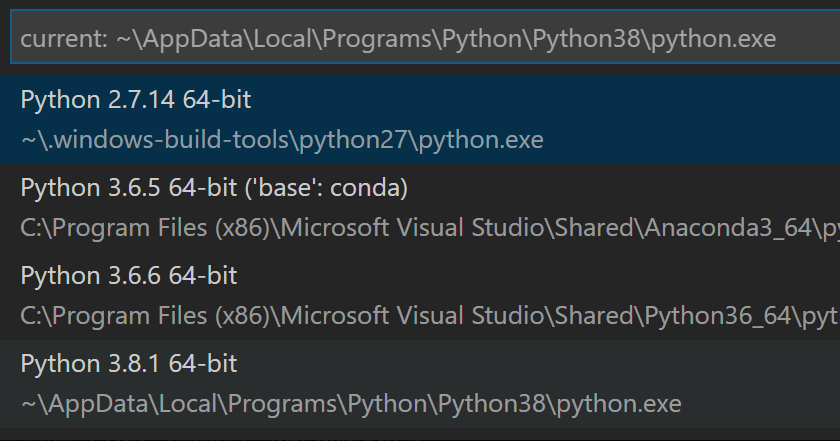Select Python 3.8.1 64-bit interpreter
The image size is (840, 441).
[420, 383]
